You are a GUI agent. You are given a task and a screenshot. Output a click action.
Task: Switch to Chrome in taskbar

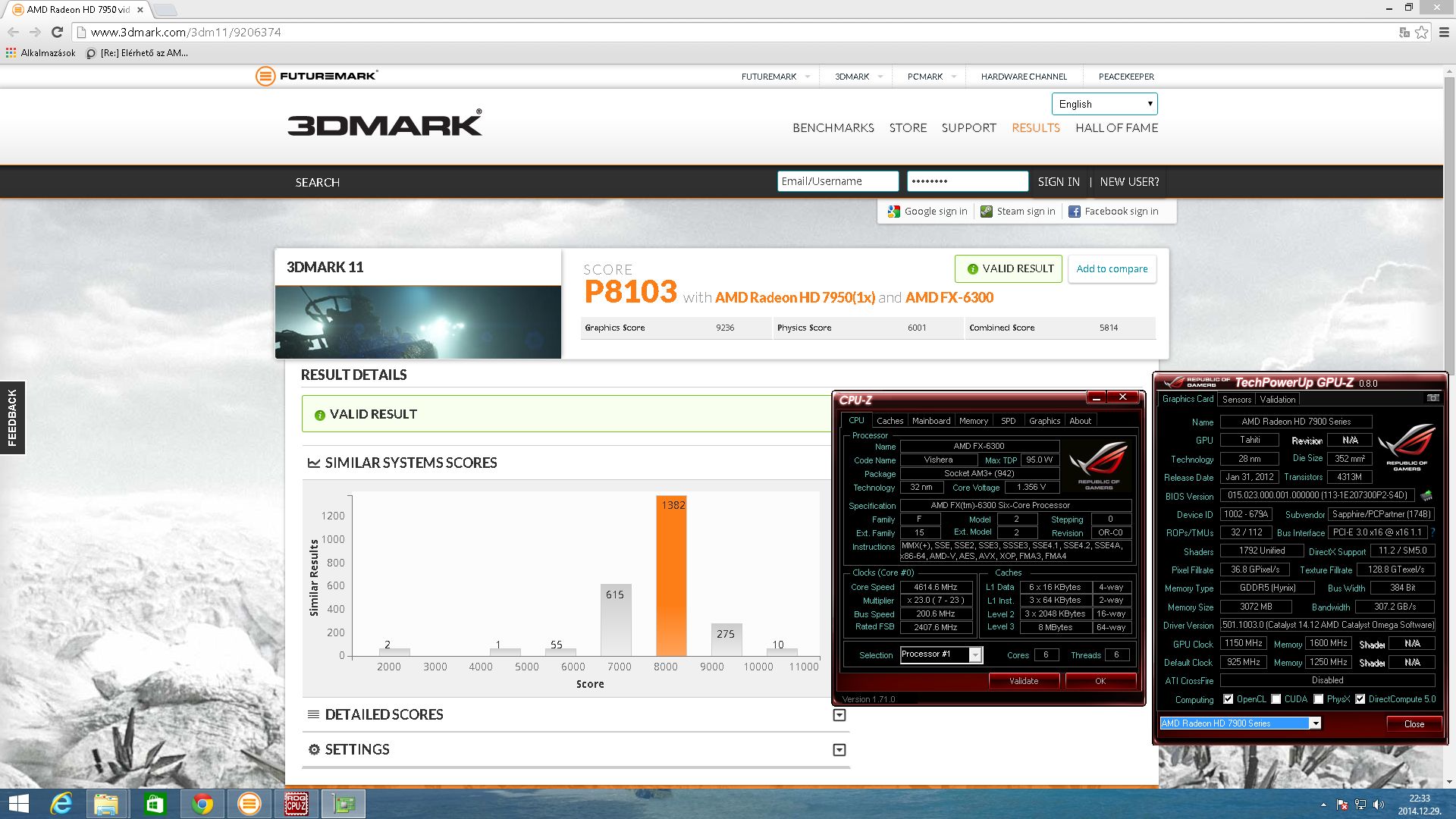(x=202, y=804)
